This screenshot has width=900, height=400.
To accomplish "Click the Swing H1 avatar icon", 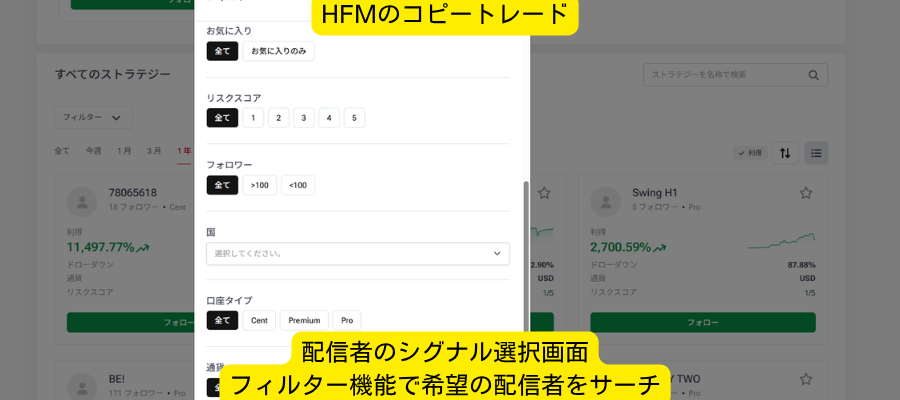I will [x=606, y=201].
